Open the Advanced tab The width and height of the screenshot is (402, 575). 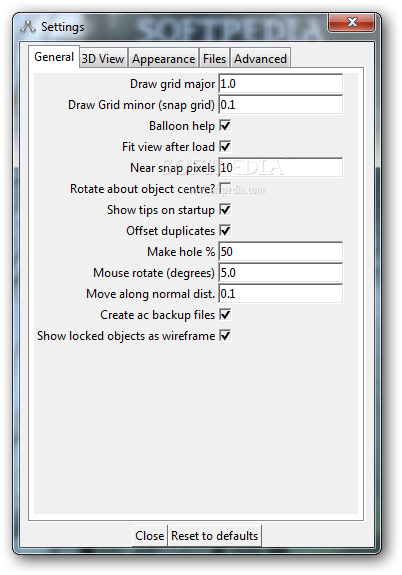click(260, 59)
